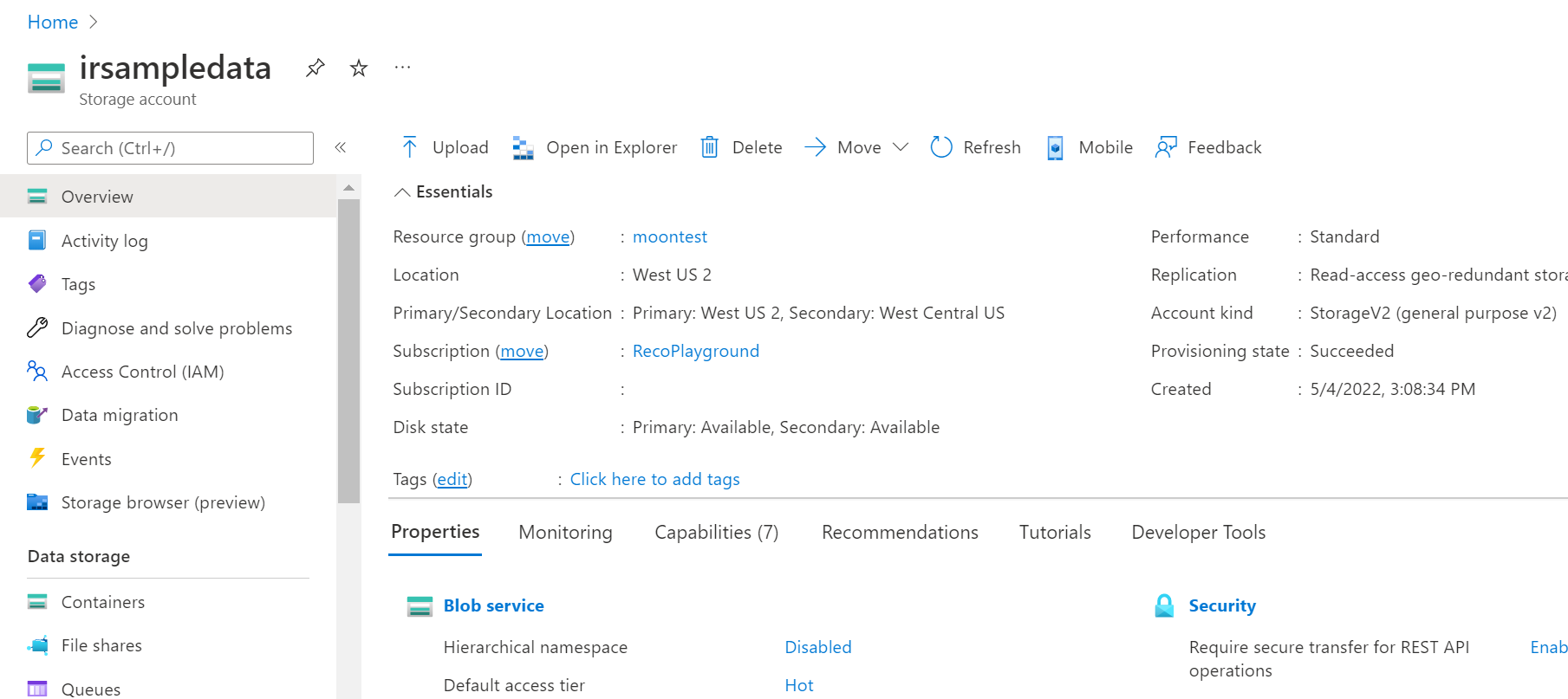Focus the Search (Ctrl+/) field
The width and height of the screenshot is (1568, 699).
170,148
